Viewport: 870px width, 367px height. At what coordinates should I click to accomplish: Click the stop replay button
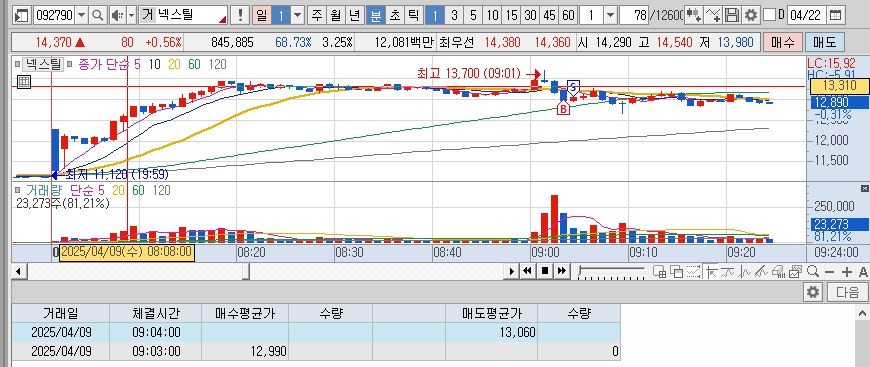click(544, 271)
